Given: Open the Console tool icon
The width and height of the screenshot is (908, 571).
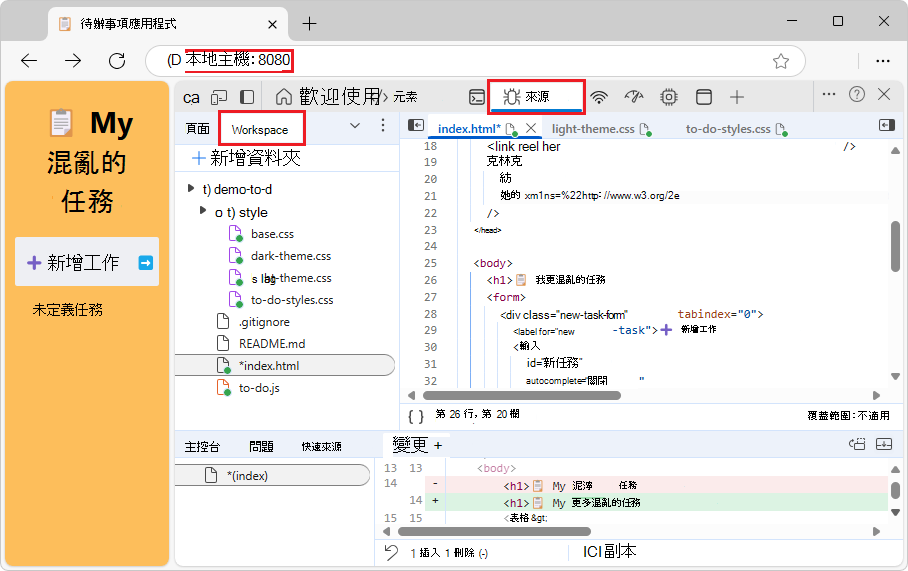Looking at the screenshot, I should (x=477, y=97).
